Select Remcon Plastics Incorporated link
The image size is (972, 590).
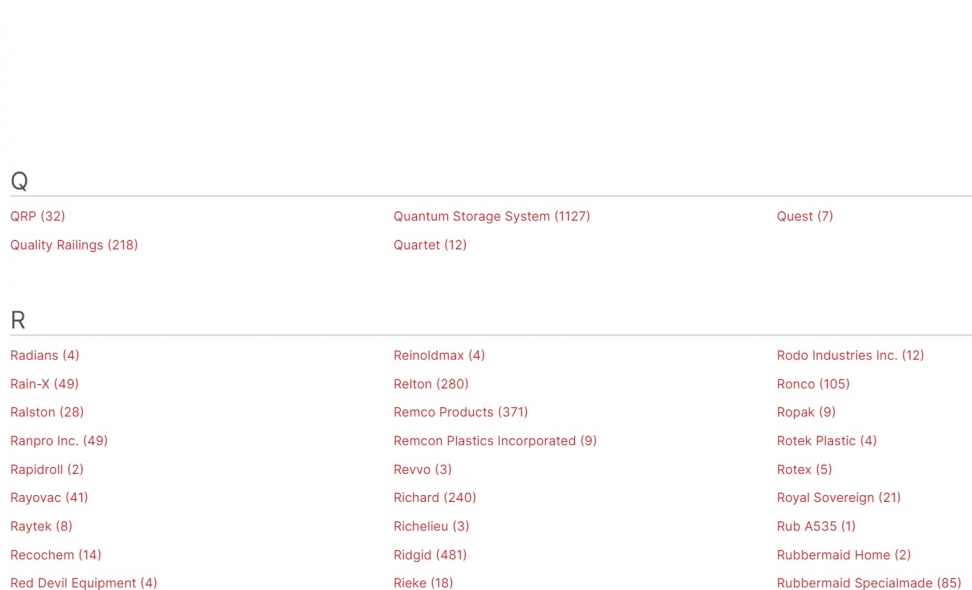point(495,441)
